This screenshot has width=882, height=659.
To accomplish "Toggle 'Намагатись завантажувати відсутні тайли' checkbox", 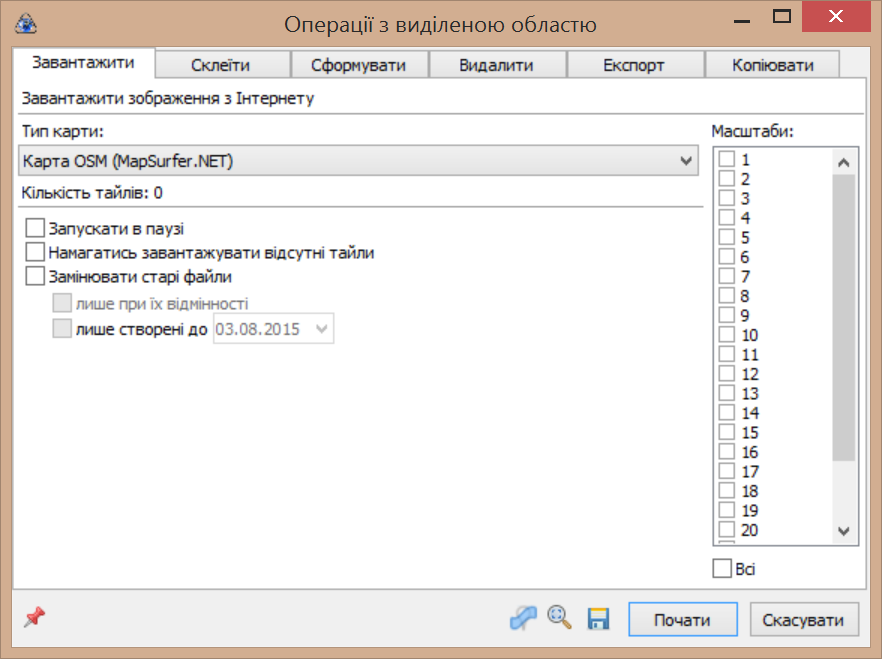I will 36,253.
